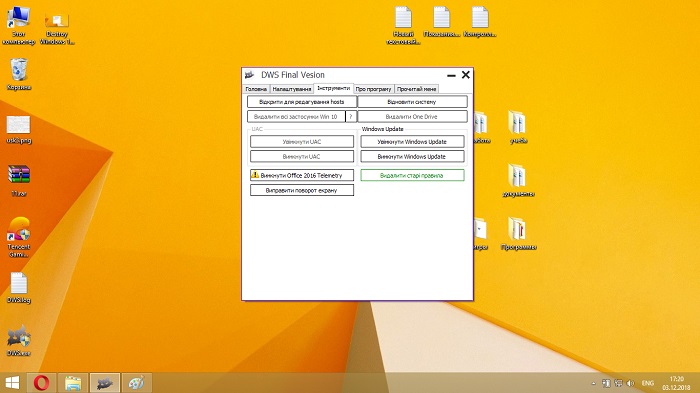Select the Інструменти tab
Viewport: 700px width, 393px height.
pyautogui.click(x=333, y=88)
